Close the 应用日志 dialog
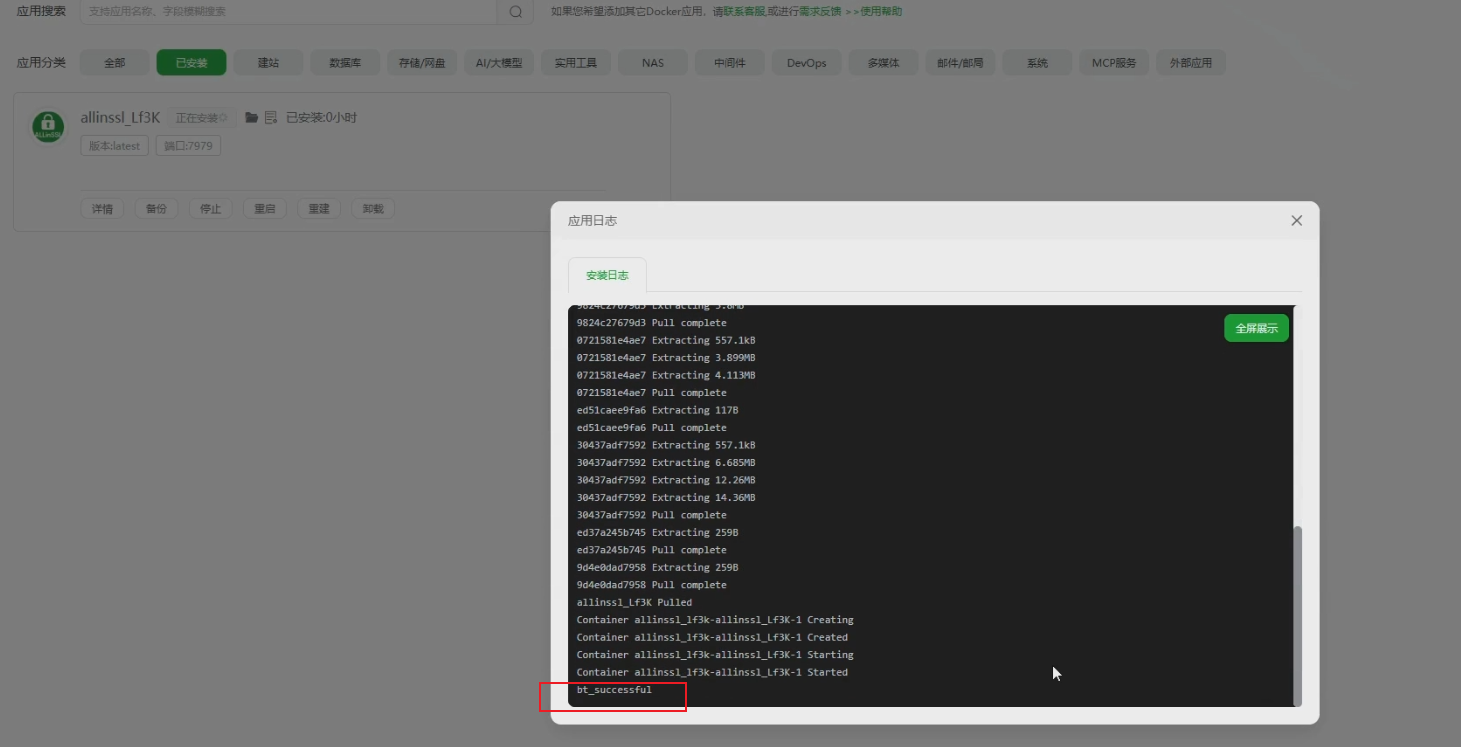 tap(1296, 220)
